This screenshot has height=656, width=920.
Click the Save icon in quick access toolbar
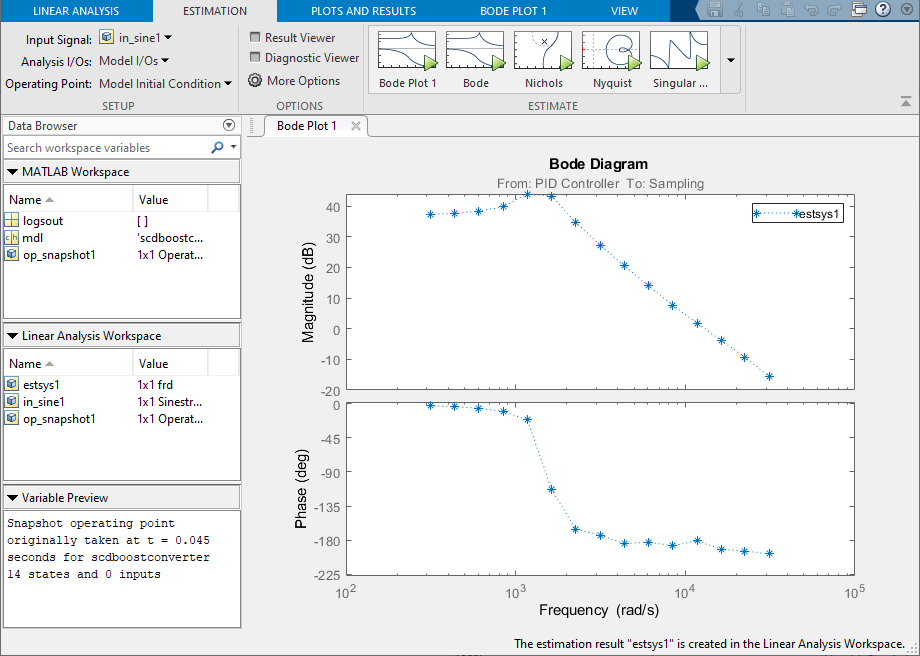point(714,9)
